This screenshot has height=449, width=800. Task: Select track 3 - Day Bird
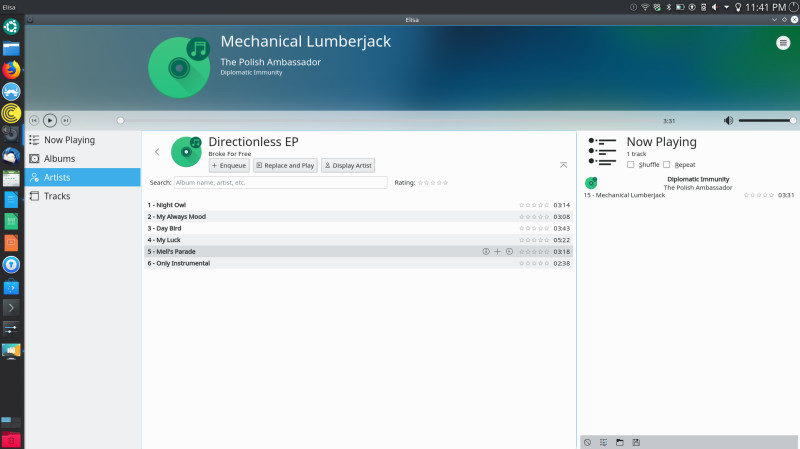[358, 229]
